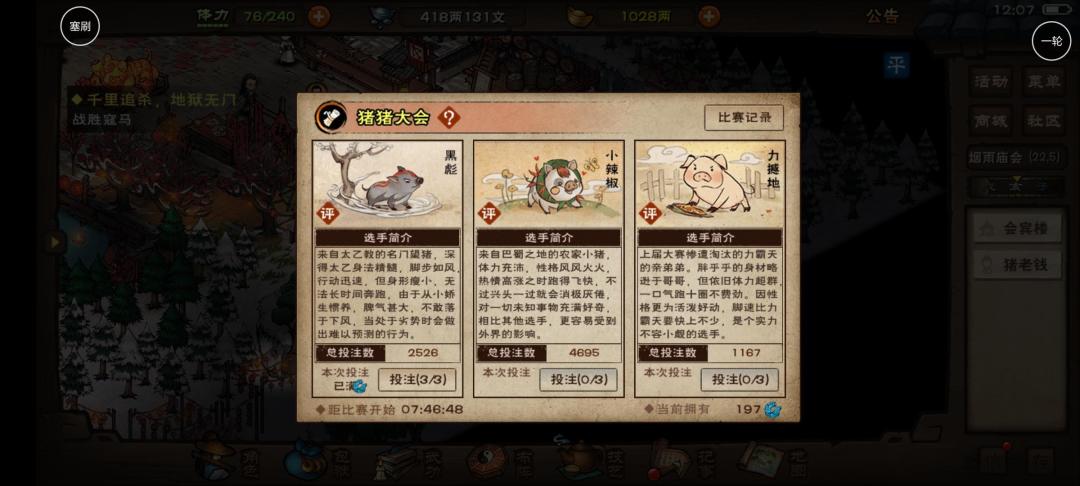This screenshot has width=1080, height=486.
Task: Place bet on 力撼地 with 投注(0/3)
Action: [x=739, y=379]
